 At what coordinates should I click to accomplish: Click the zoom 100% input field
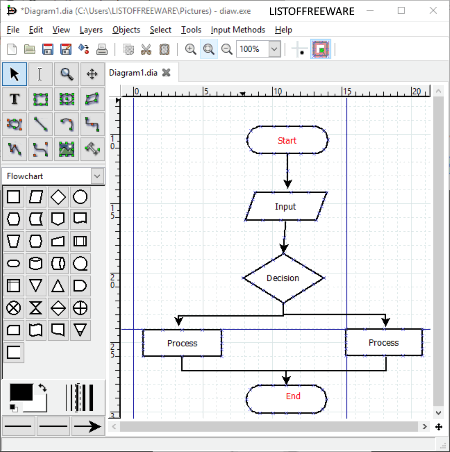(x=253, y=49)
